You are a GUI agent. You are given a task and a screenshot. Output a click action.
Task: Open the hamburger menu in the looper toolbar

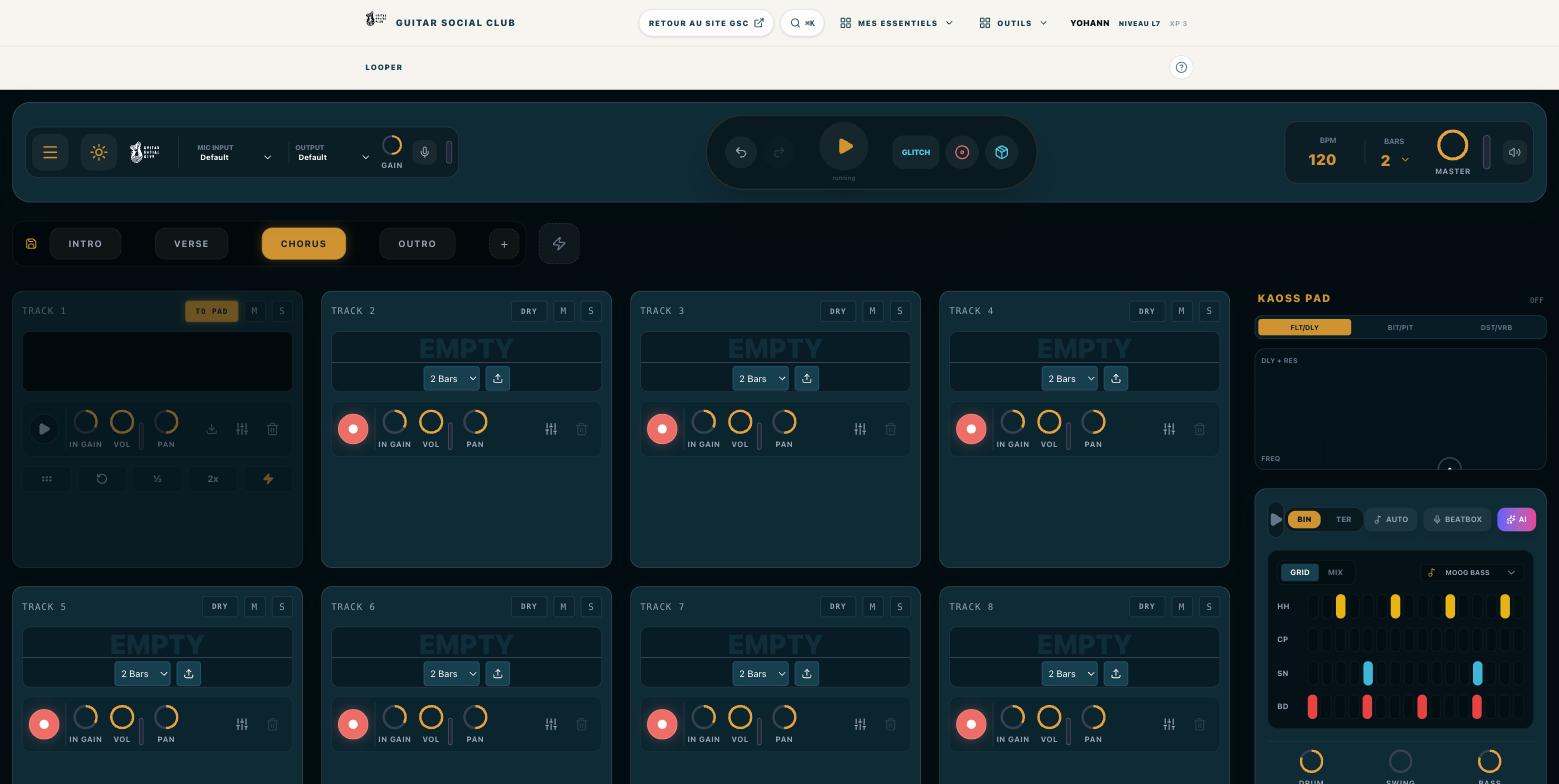pyautogui.click(x=50, y=153)
